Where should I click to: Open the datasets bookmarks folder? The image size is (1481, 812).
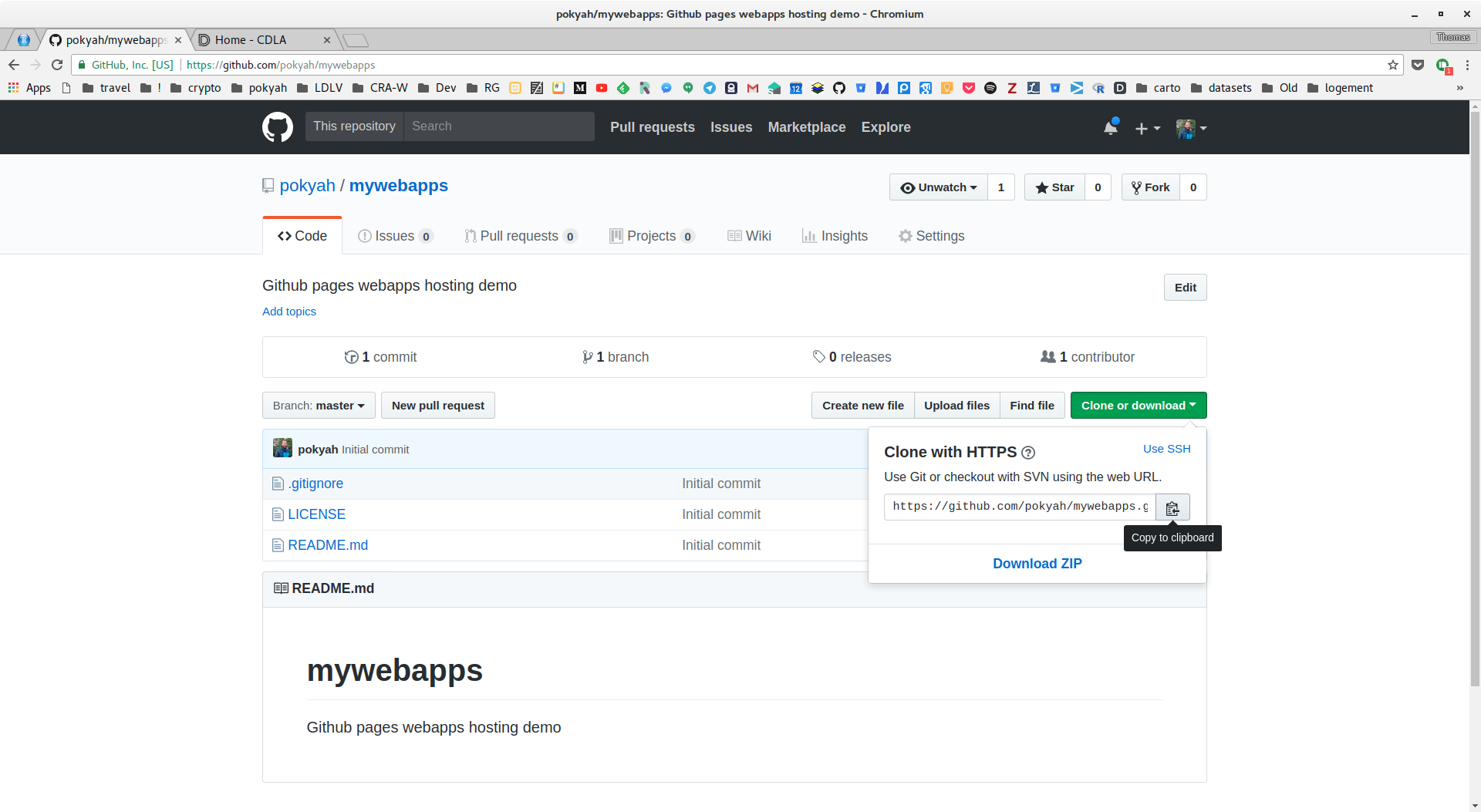[x=1221, y=88]
